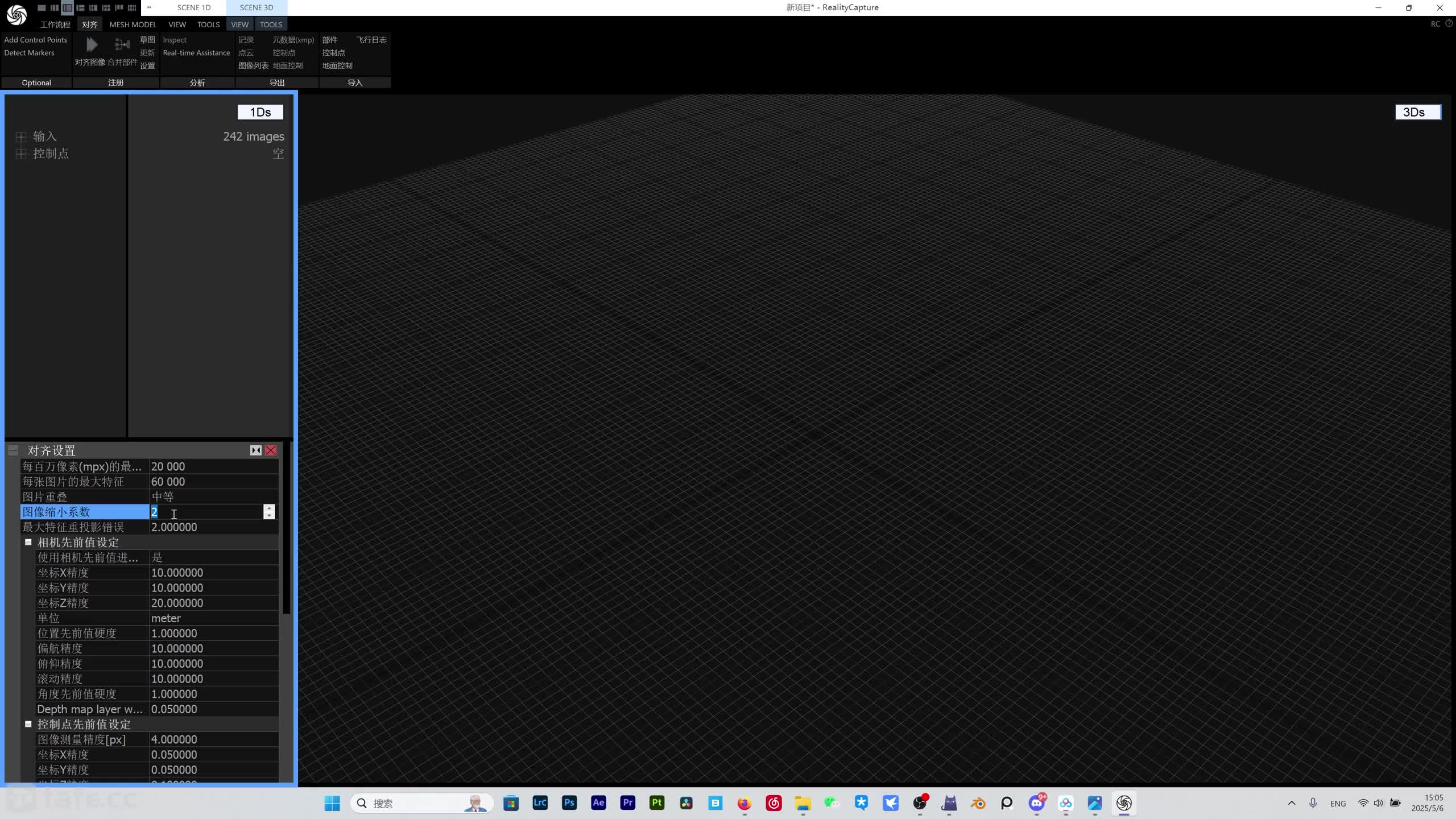Click Add Control Points
Image resolution: width=1456 pixels, height=819 pixels.
[35, 40]
